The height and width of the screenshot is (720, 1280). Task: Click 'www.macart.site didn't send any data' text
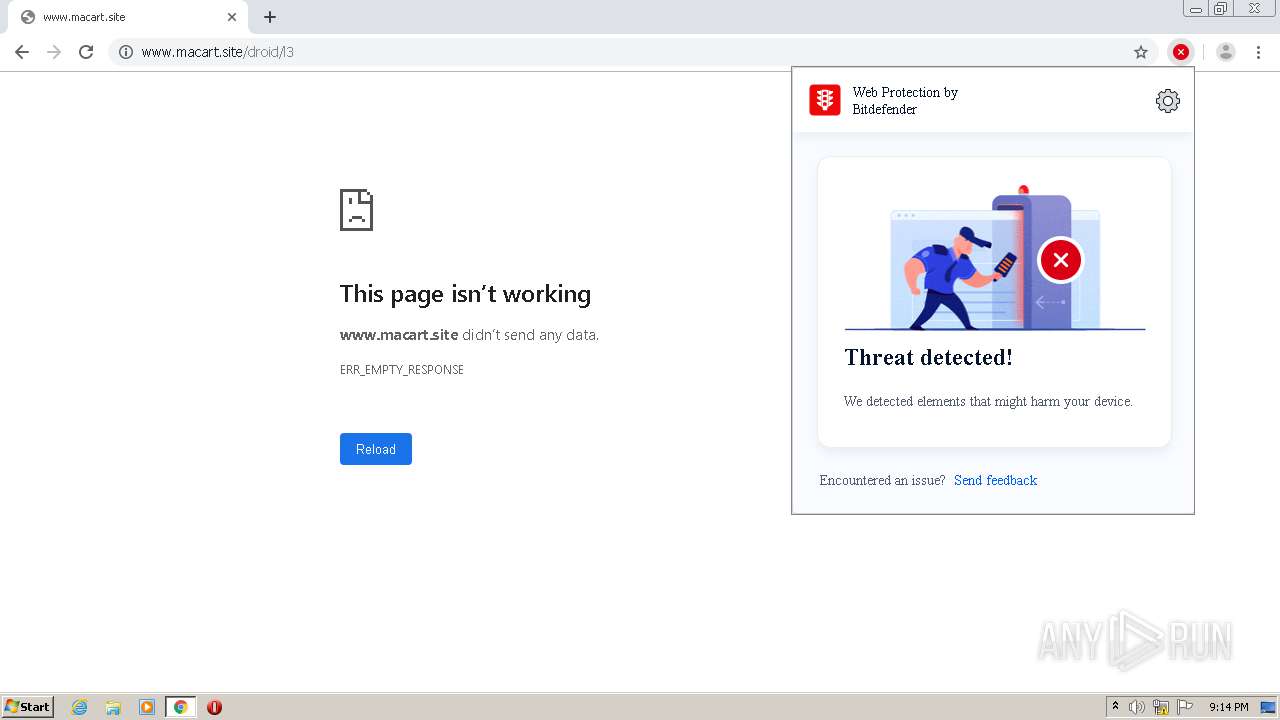coord(469,335)
